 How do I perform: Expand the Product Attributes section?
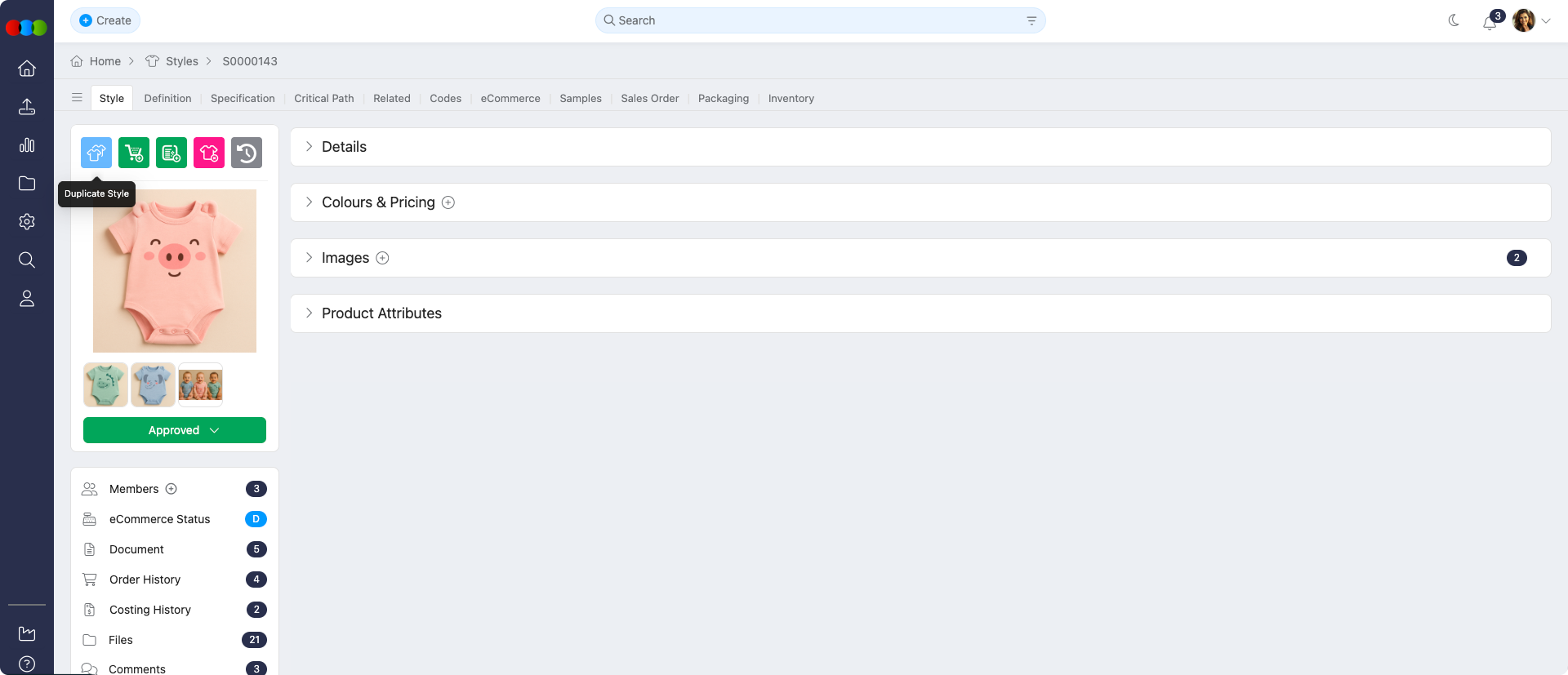[381, 313]
